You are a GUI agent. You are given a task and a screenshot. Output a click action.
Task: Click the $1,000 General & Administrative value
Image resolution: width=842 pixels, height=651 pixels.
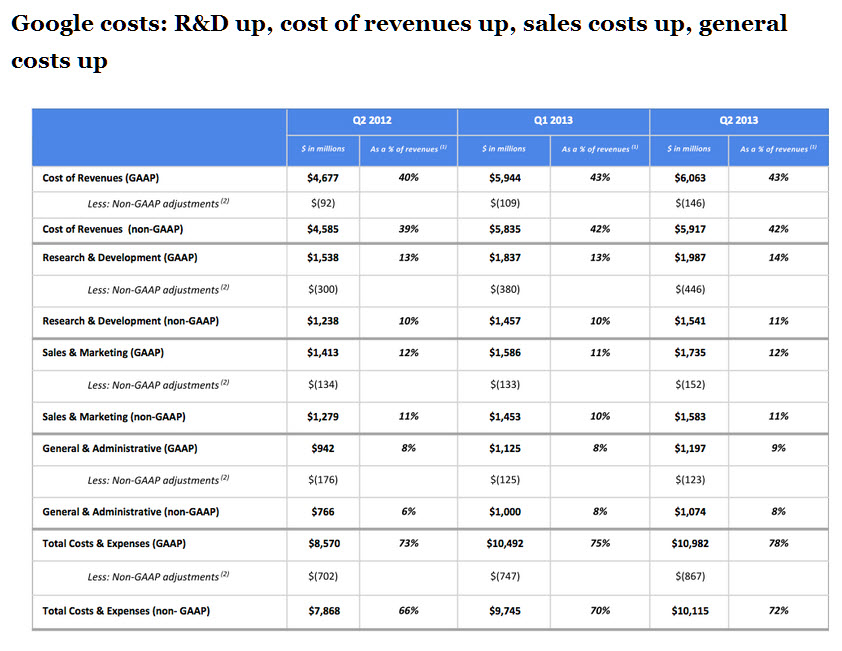pos(505,511)
